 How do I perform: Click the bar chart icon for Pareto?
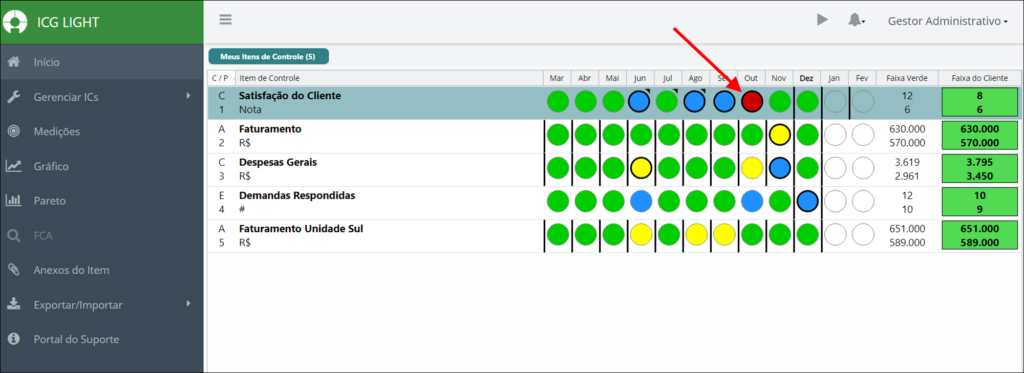[x=13, y=201]
